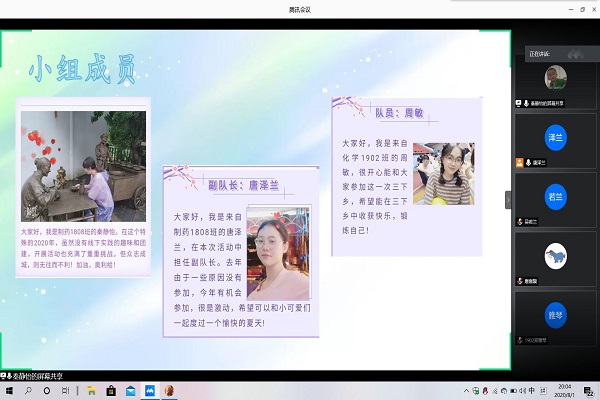Click the taskbar search magnifier icon
The image size is (600, 400).
(x=30, y=390)
